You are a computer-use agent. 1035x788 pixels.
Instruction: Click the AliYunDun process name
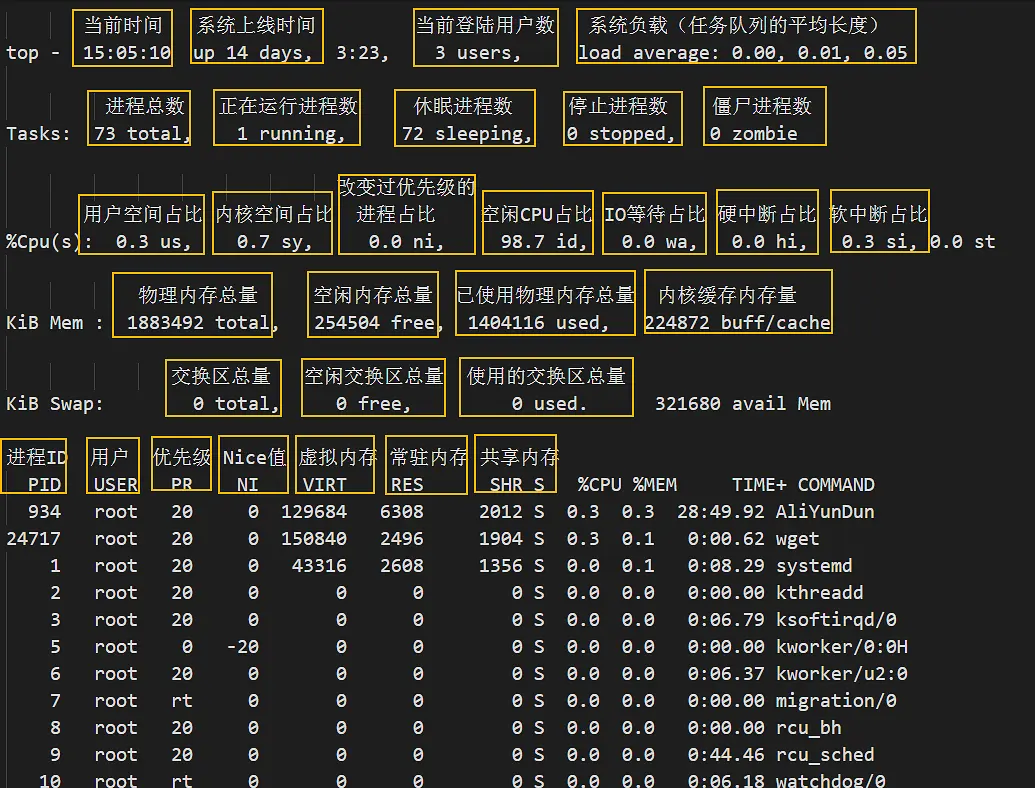click(x=824, y=511)
